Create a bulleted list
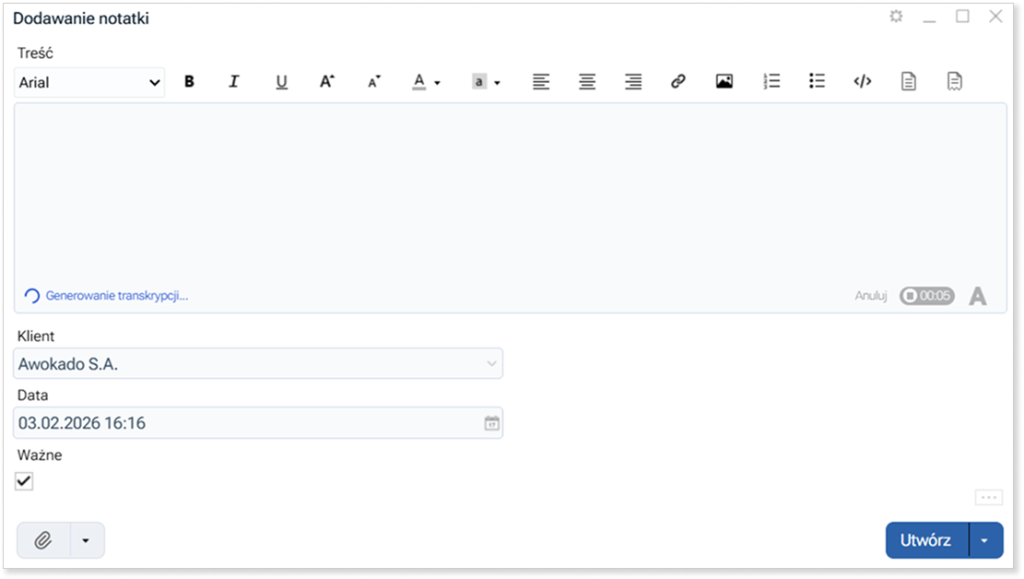The image size is (1024, 579). pyautogui.click(x=817, y=82)
